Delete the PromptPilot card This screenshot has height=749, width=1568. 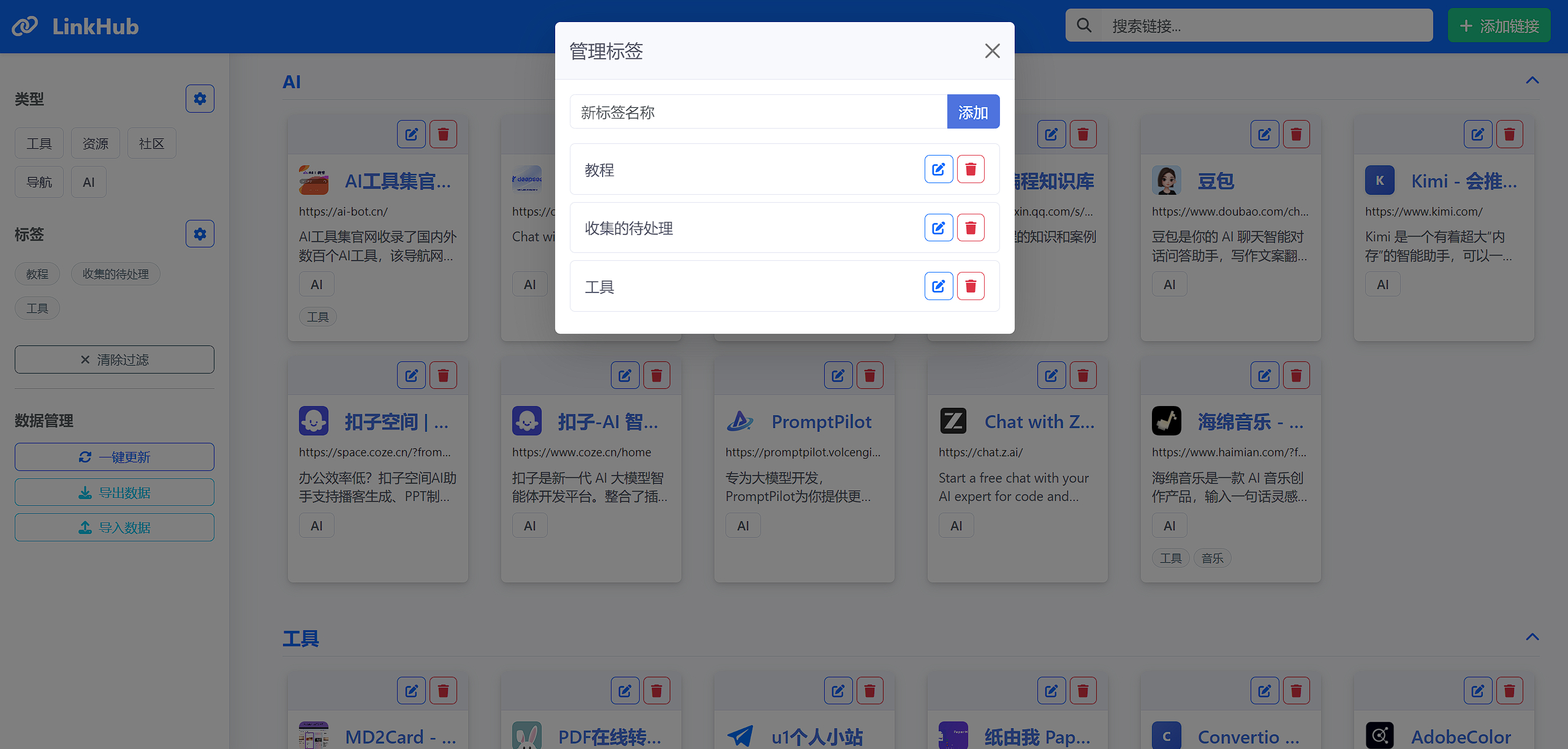[x=870, y=375]
